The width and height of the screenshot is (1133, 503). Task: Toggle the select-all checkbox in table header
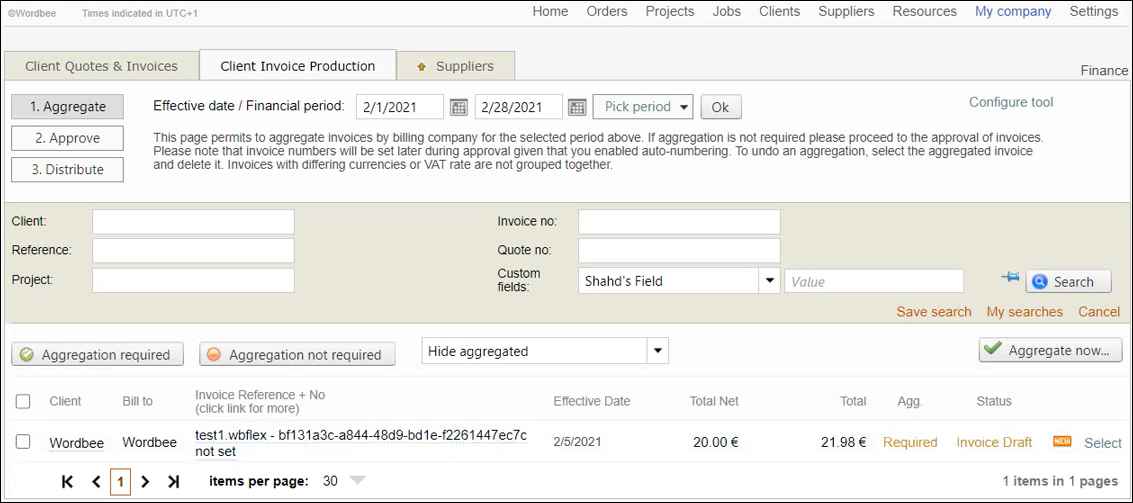click(23, 401)
